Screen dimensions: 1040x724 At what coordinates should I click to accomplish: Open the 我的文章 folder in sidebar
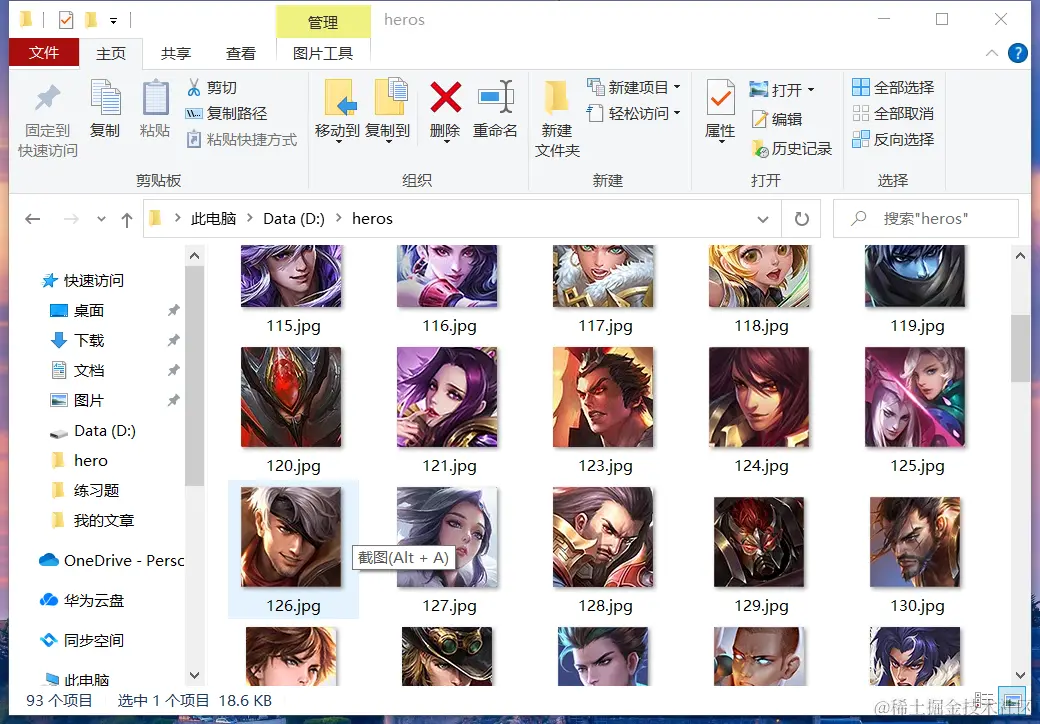pyautogui.click(x=92, y=520)
